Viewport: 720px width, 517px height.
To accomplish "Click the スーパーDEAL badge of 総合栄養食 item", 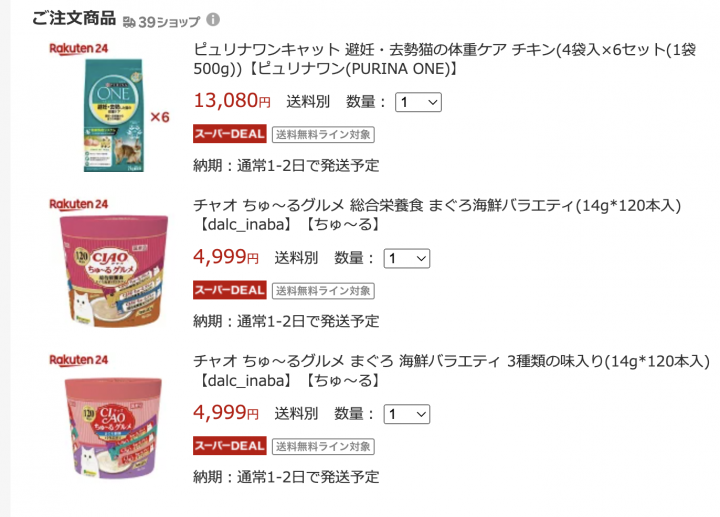I will point(229,290).
